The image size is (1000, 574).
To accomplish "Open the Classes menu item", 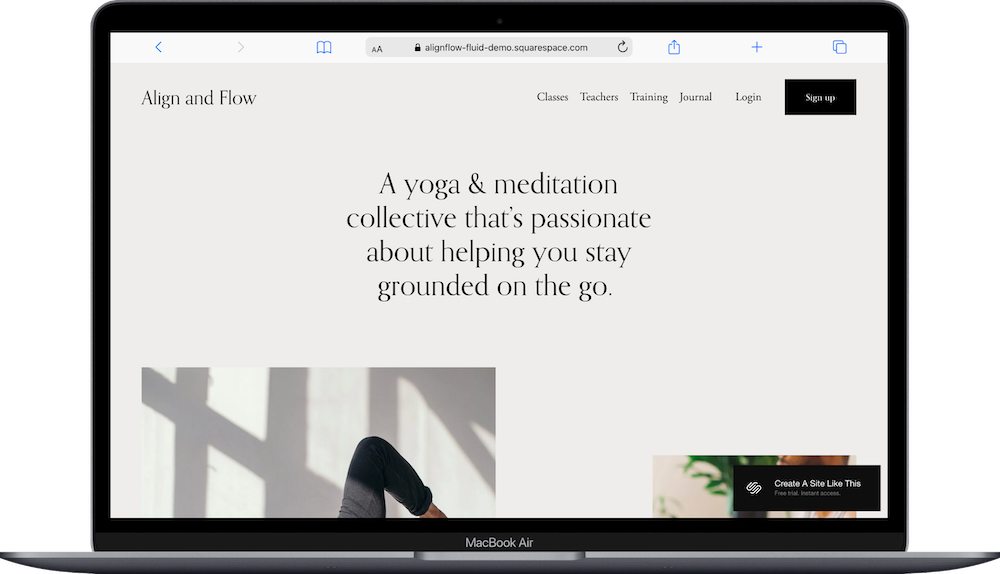I will (x=552, y=97).
